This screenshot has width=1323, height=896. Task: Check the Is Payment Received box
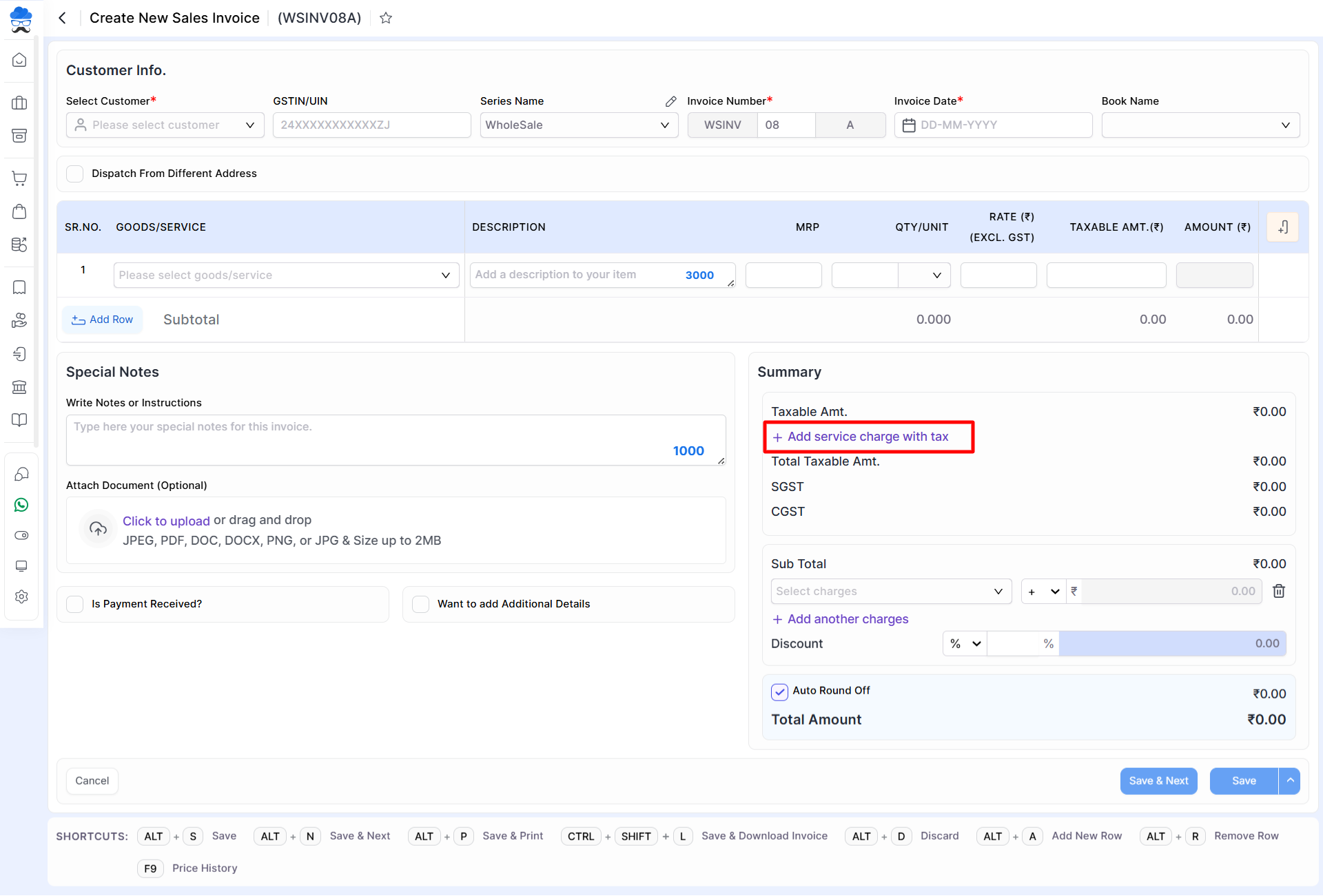pos(75,604)
